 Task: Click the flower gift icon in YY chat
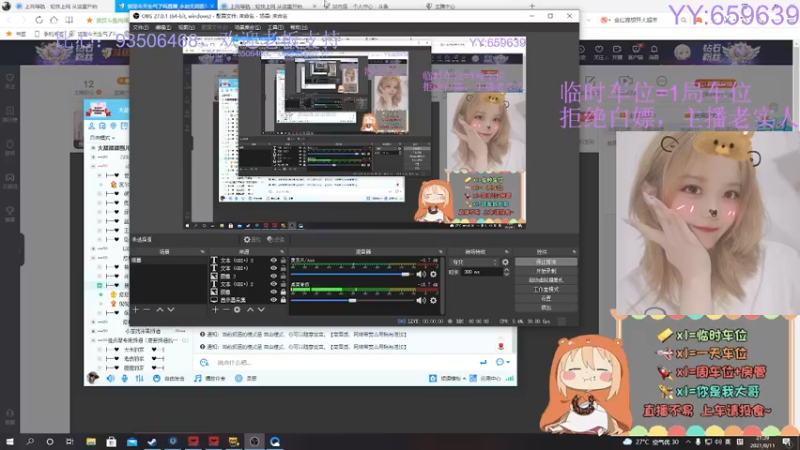click(501, 346)
